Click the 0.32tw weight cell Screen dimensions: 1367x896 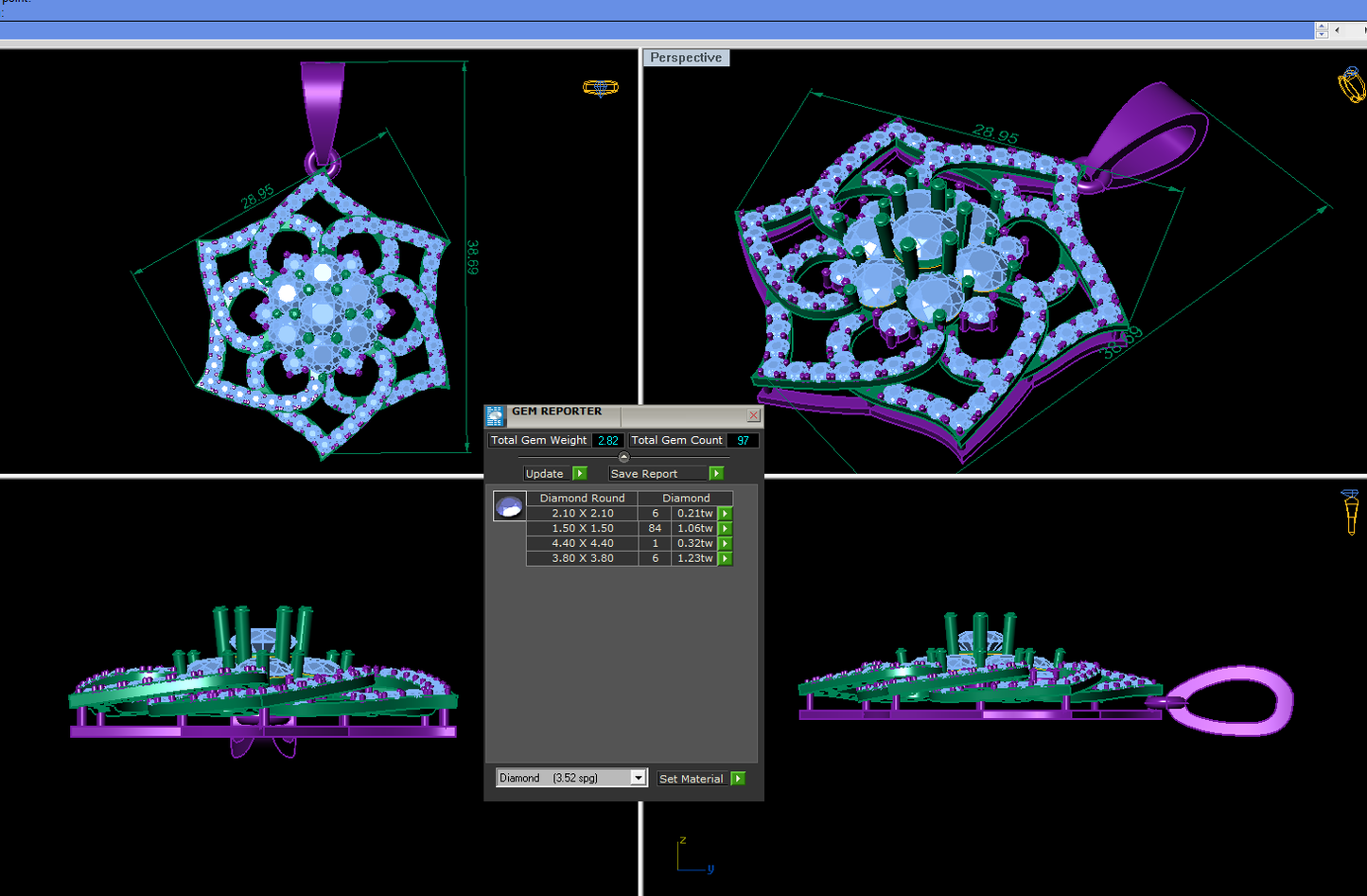(x=695, y=544)
